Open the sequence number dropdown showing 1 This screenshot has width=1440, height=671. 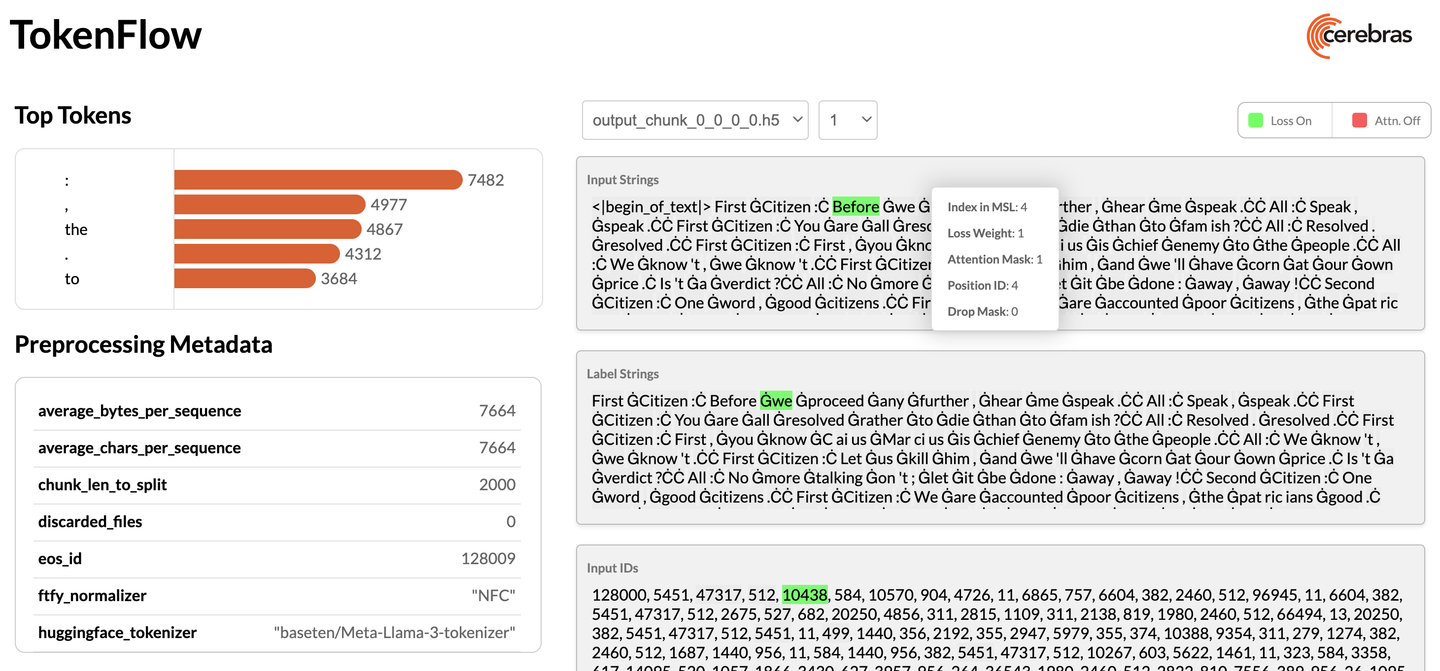point(848,120)
